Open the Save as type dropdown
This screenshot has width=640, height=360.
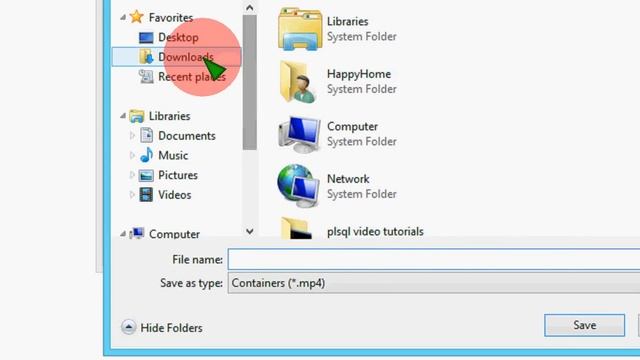[x=434, y=283]
